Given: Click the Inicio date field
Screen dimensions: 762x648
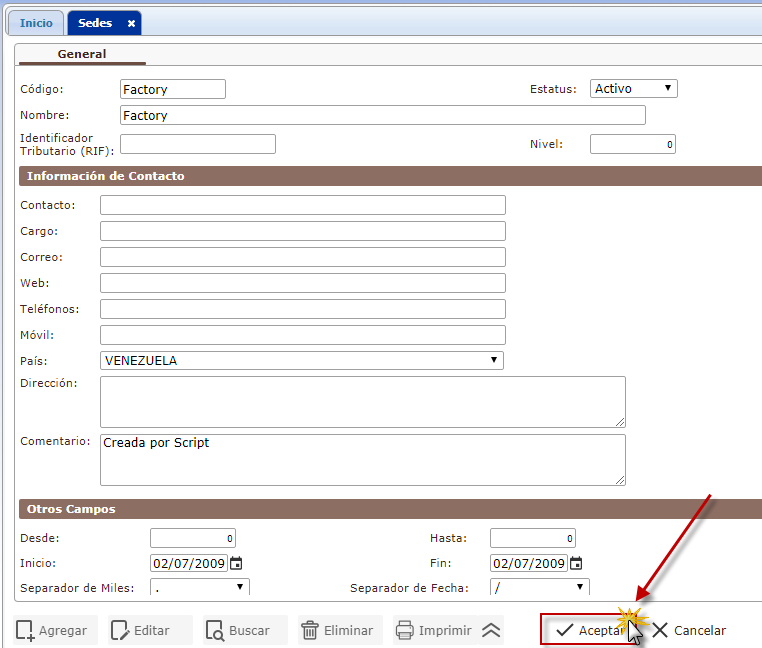Looking at the screenshot, I should (189, 563).
